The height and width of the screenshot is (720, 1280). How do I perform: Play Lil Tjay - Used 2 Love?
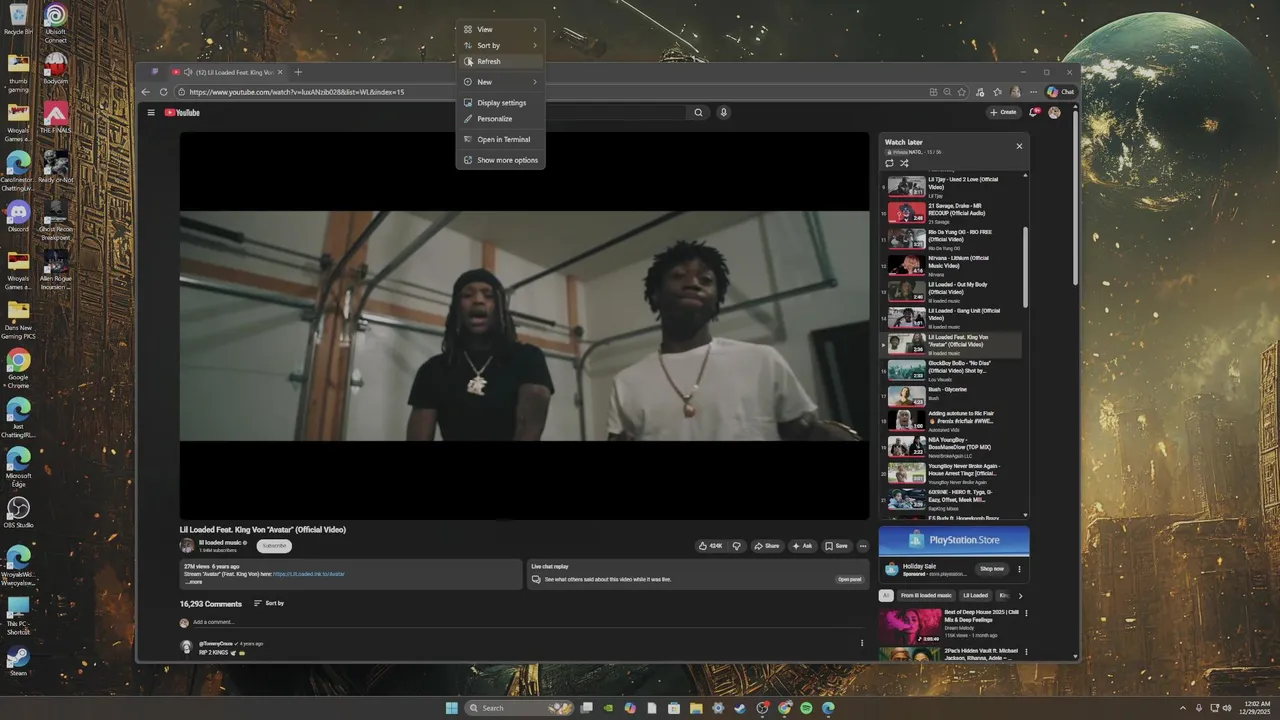[x=953, y=186]
